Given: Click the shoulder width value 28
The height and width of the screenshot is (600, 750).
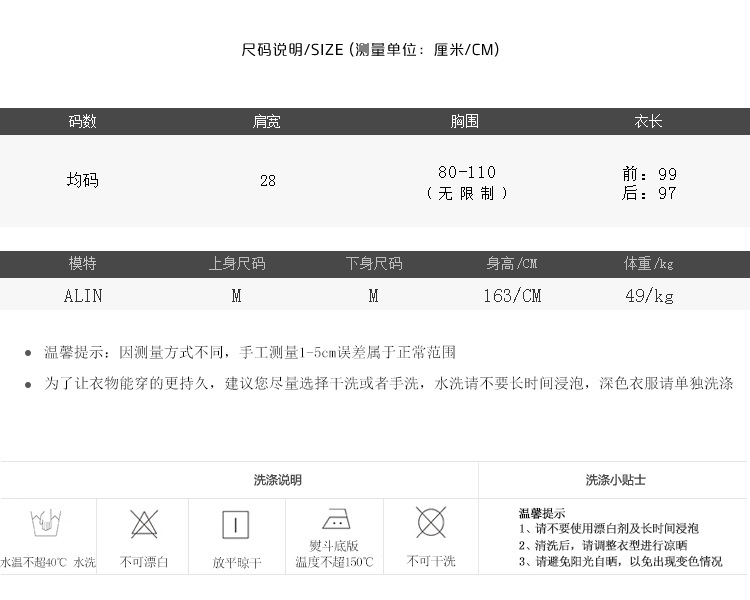Looking at the screenshot, I should coord(267,181).
